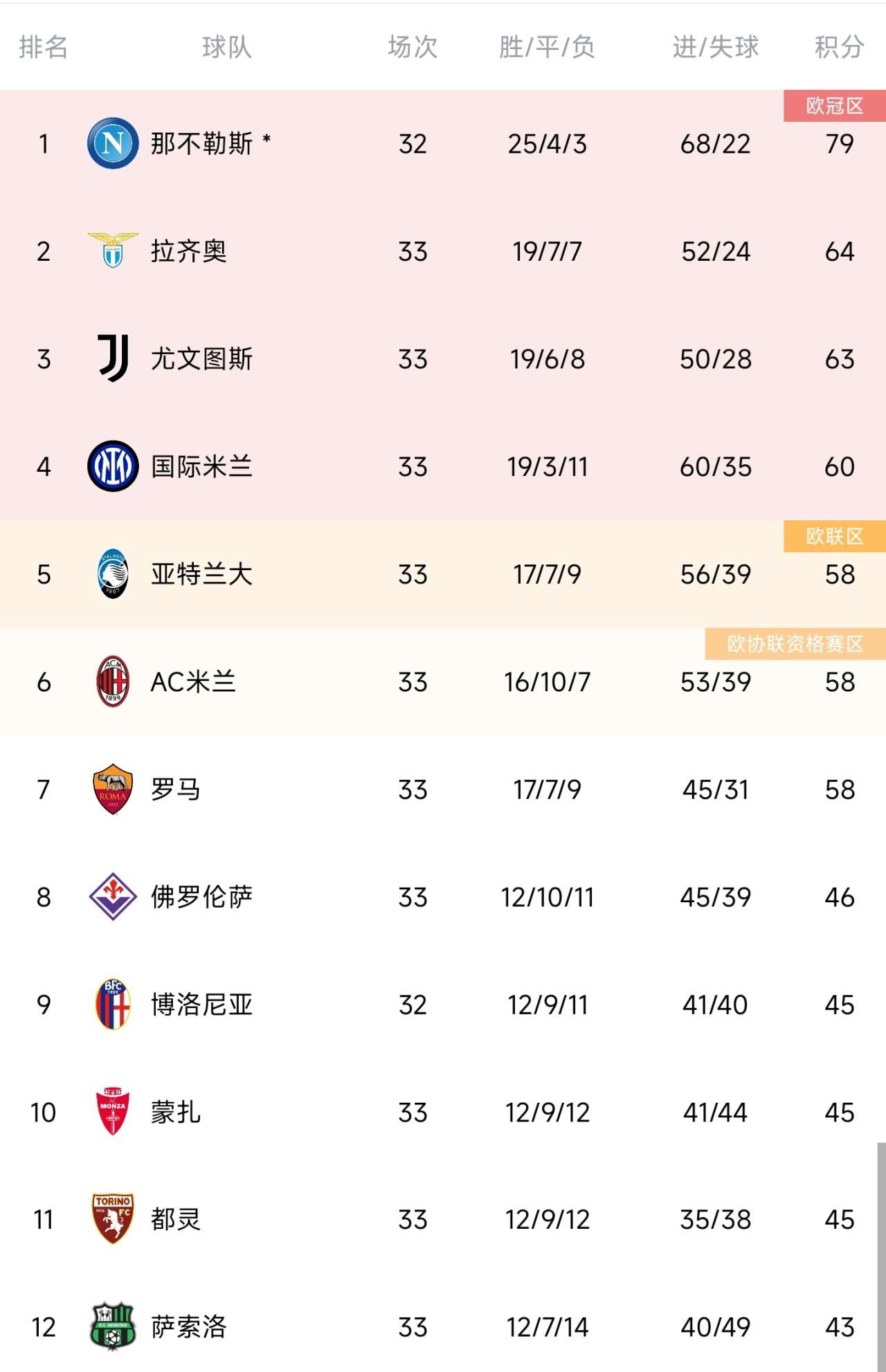
Task: Select the Roma wolf shield logo
Action: 113,789
